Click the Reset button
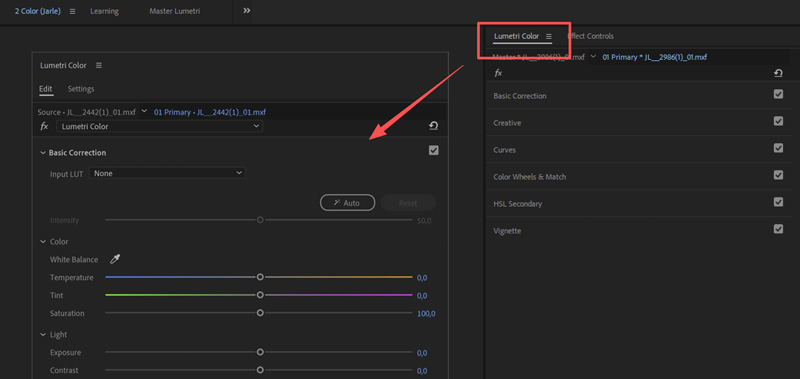800x379 pixels. (x=408, y=203)
